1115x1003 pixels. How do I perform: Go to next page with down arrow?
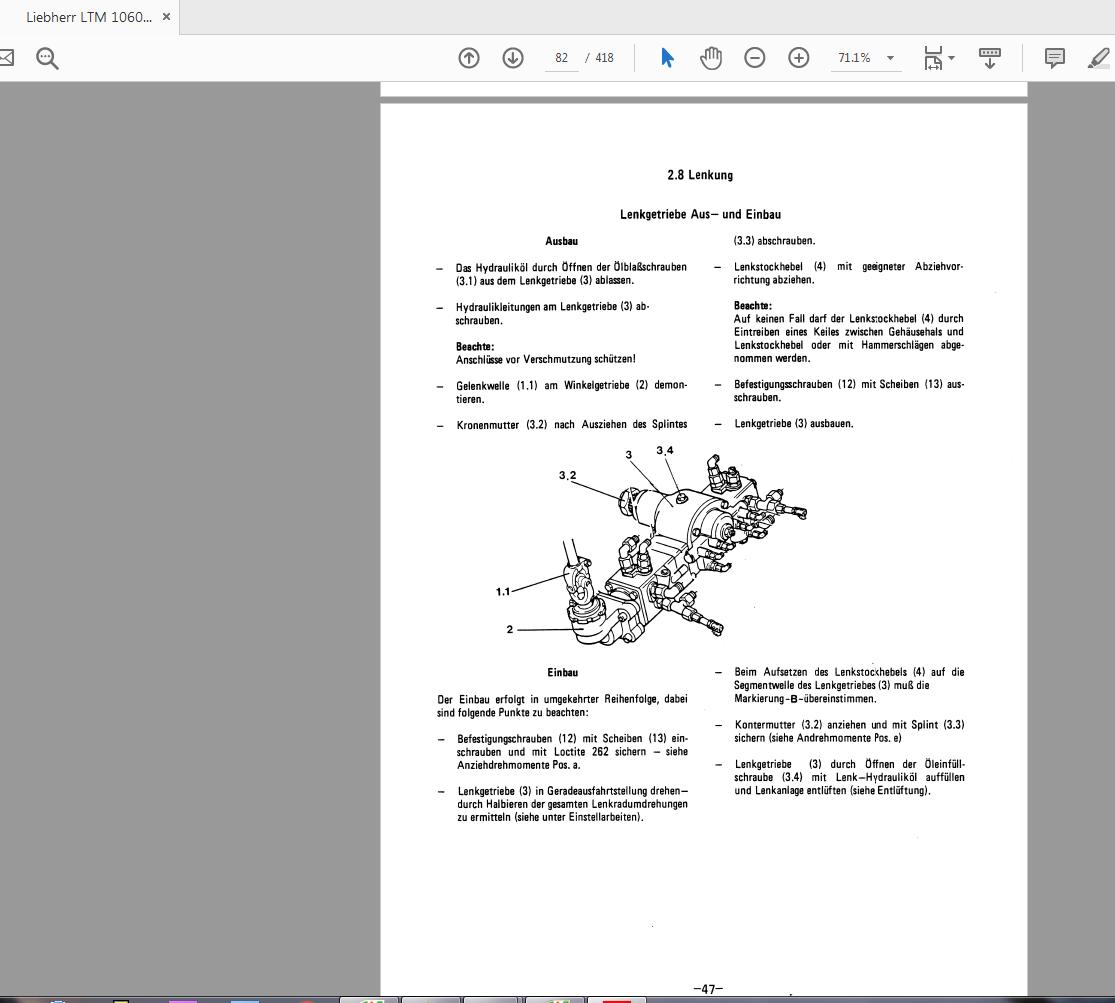tap(513, 58)
